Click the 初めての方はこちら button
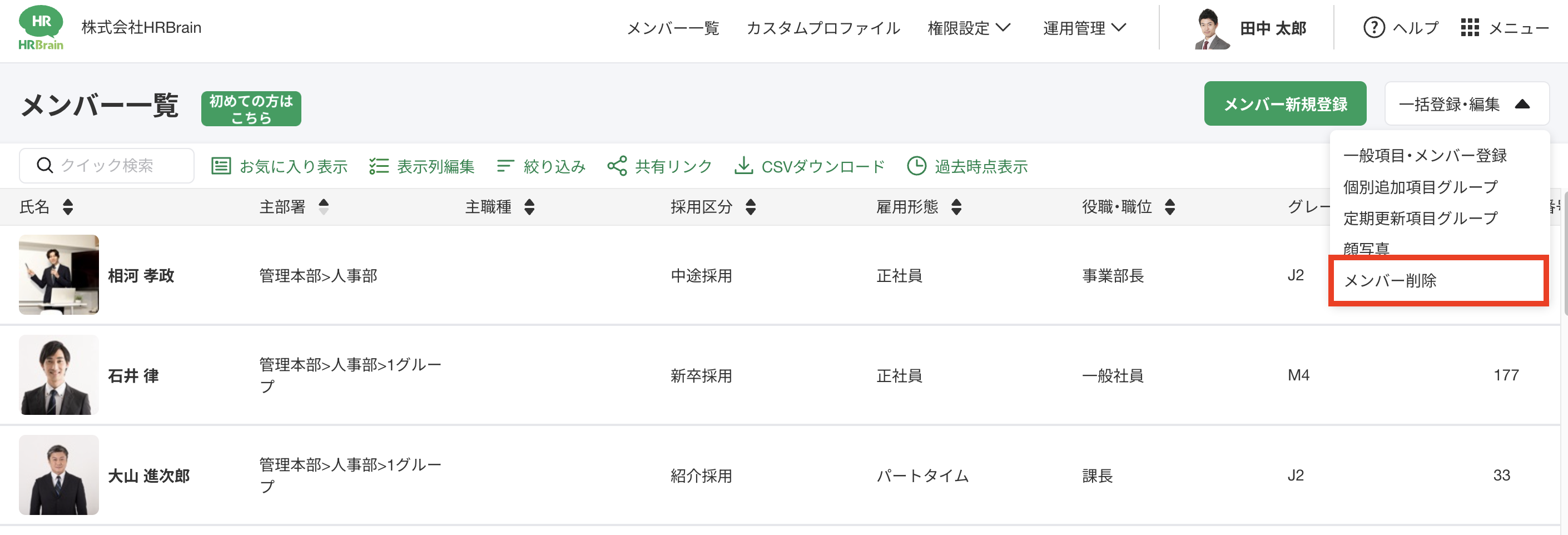This screenshot has height=535, width=1568. click(x=251, y=109)
